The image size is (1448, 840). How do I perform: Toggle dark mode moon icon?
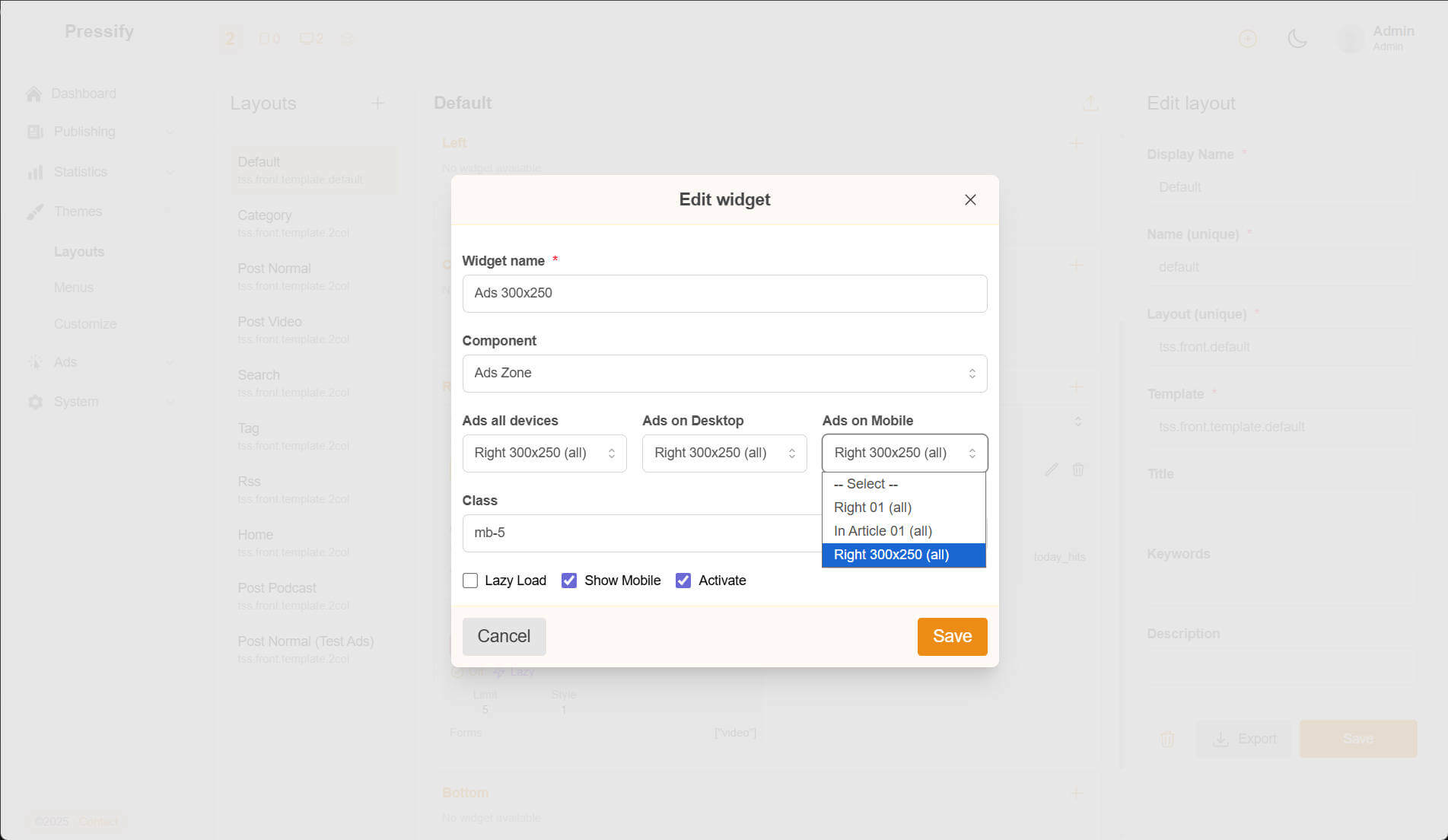coord(1297,38)
